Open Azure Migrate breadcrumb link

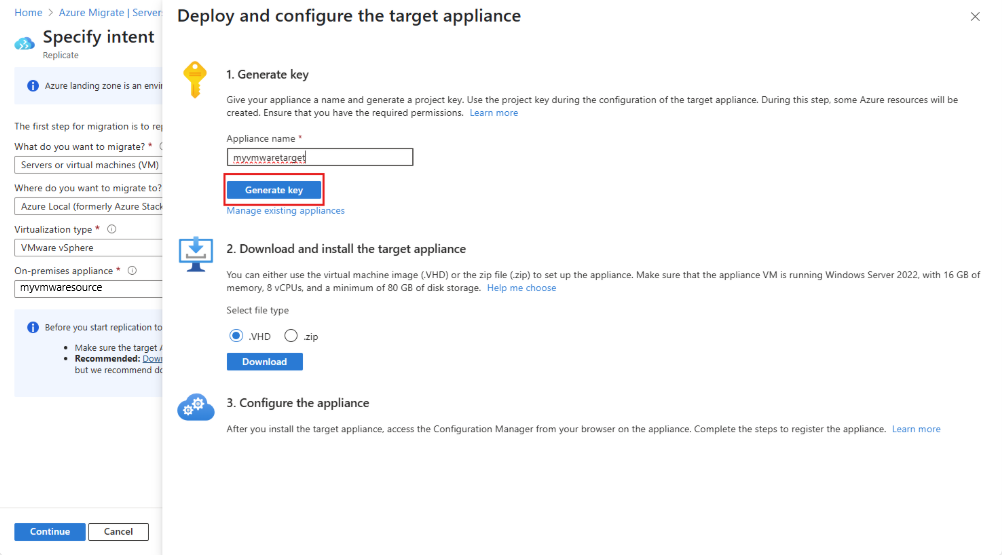tap(111, 12)
